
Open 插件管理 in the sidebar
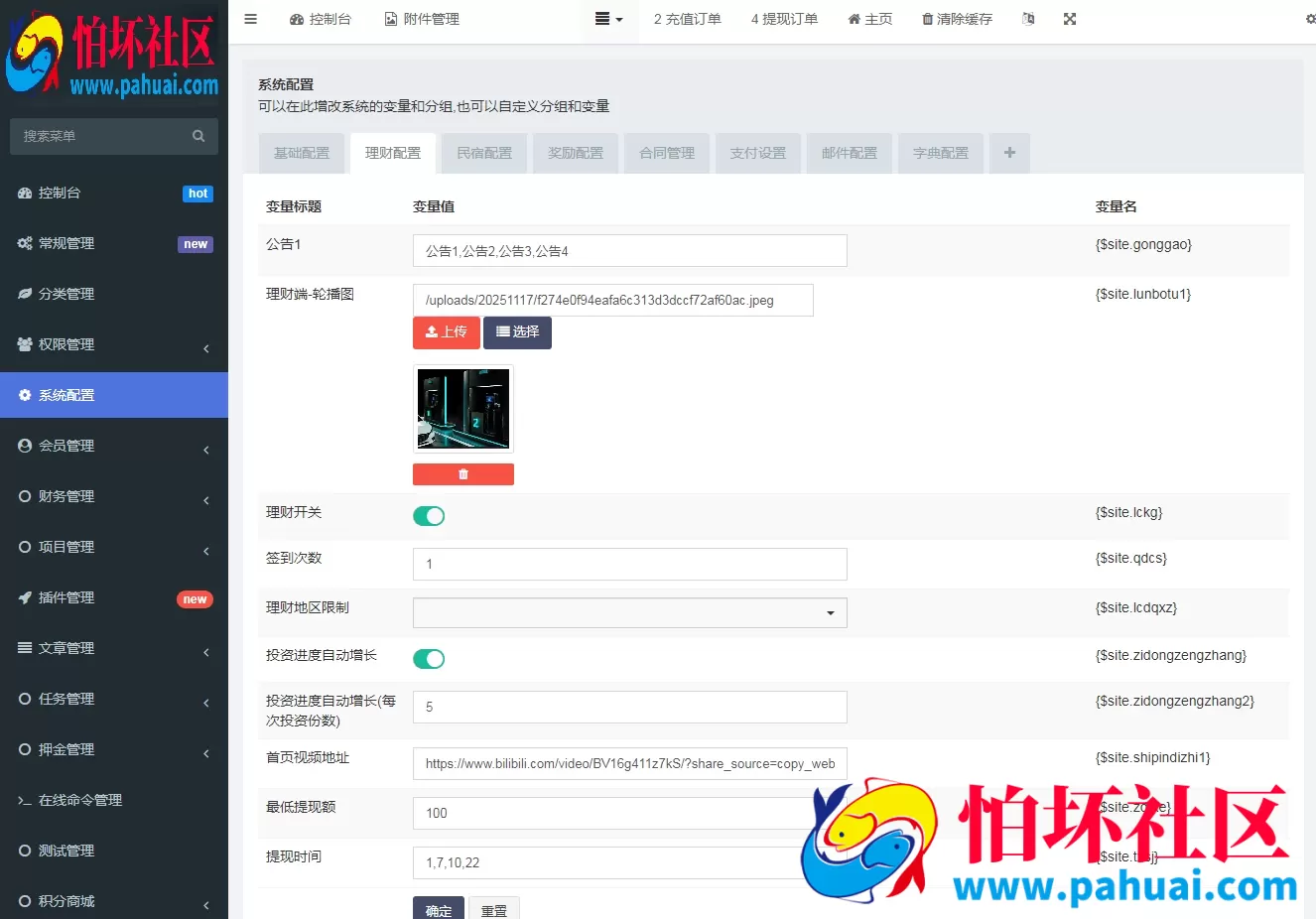pyautogui.click(x=114, y=597)
